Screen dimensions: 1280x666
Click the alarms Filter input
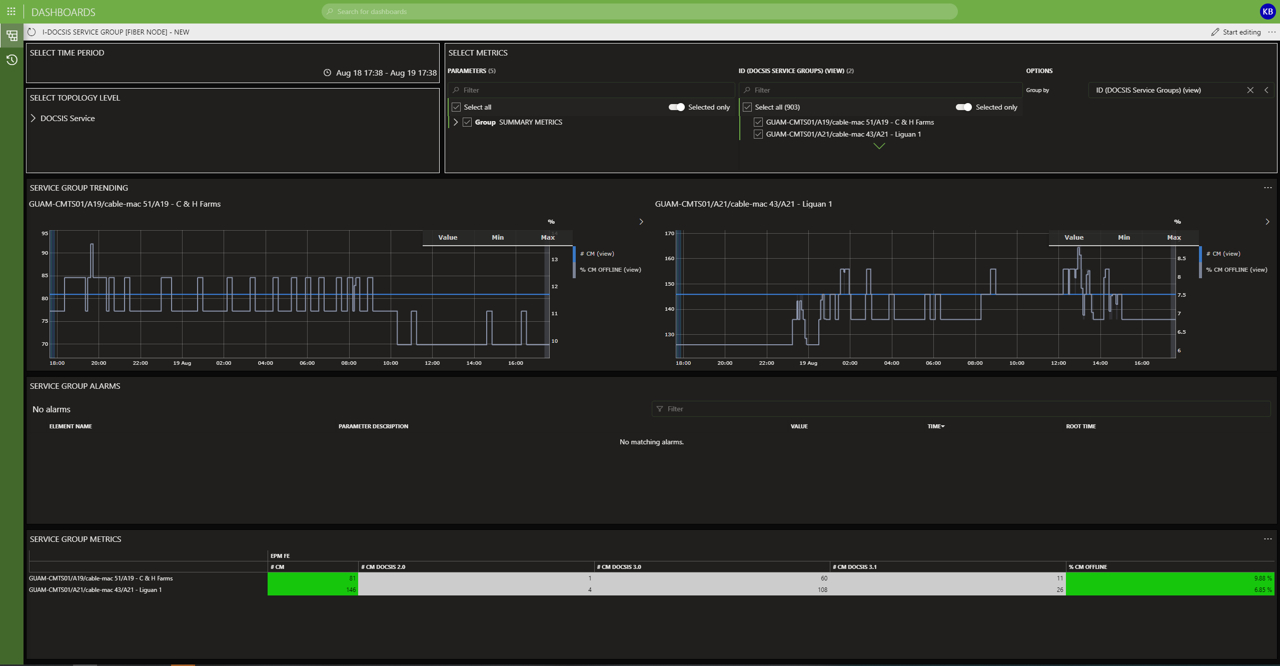point(961,409)
